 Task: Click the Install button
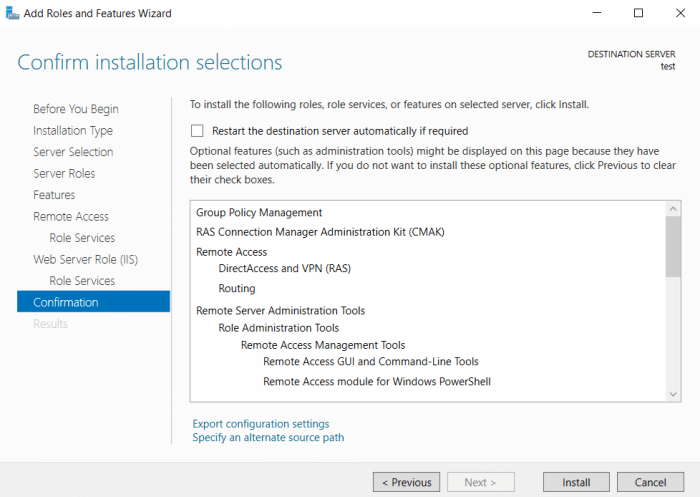click(576, 482)
